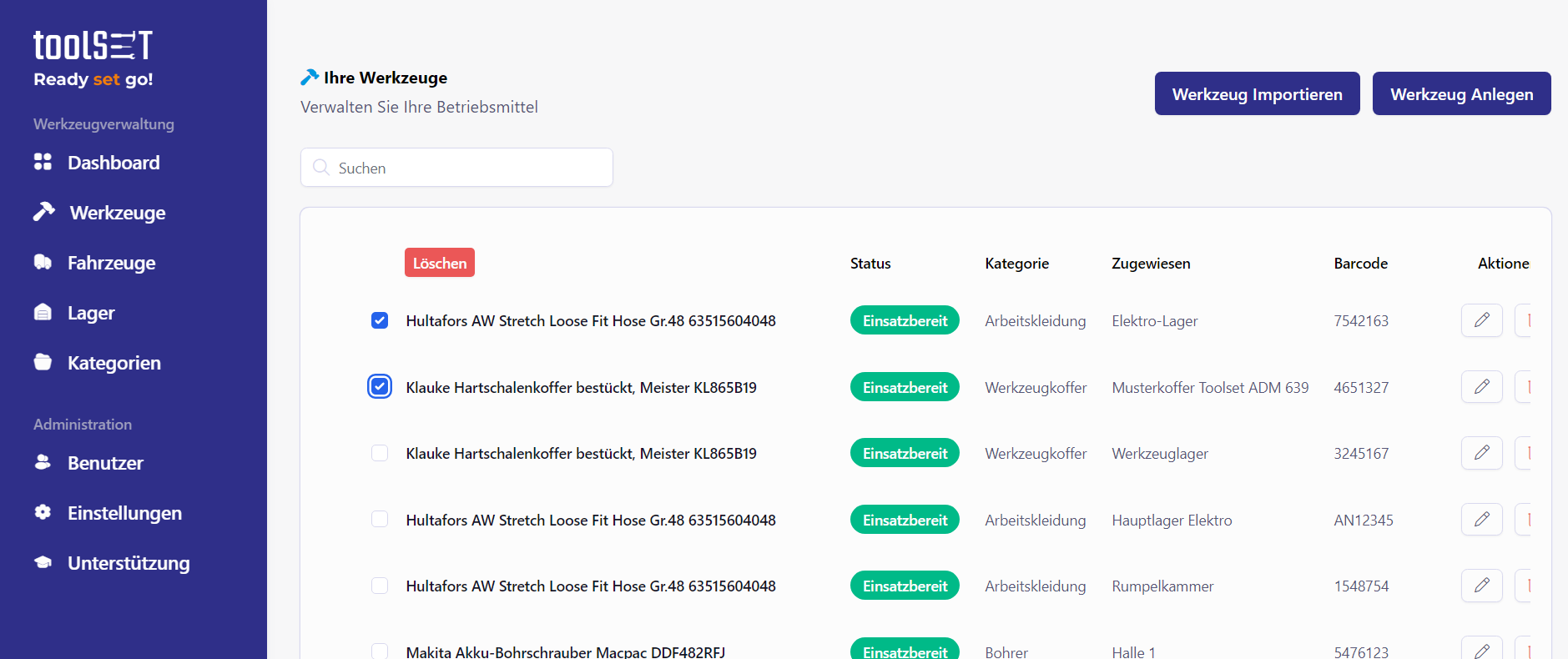The height and width of the screenshot is (659, 1568).
Task: Click the Kategorie column header
Action: [1016, 264]
